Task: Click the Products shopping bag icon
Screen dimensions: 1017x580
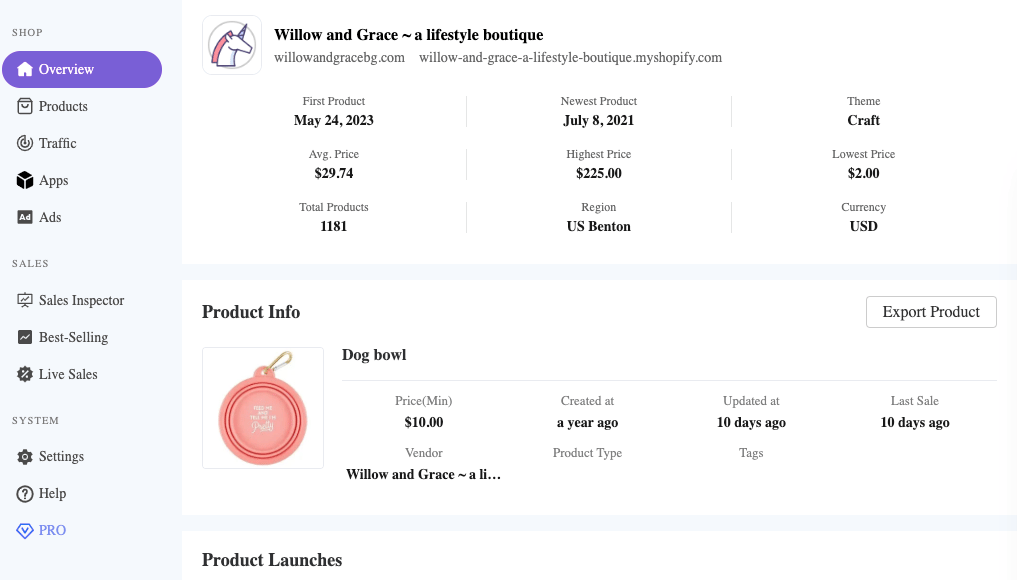Action: [x=25, y=106]
